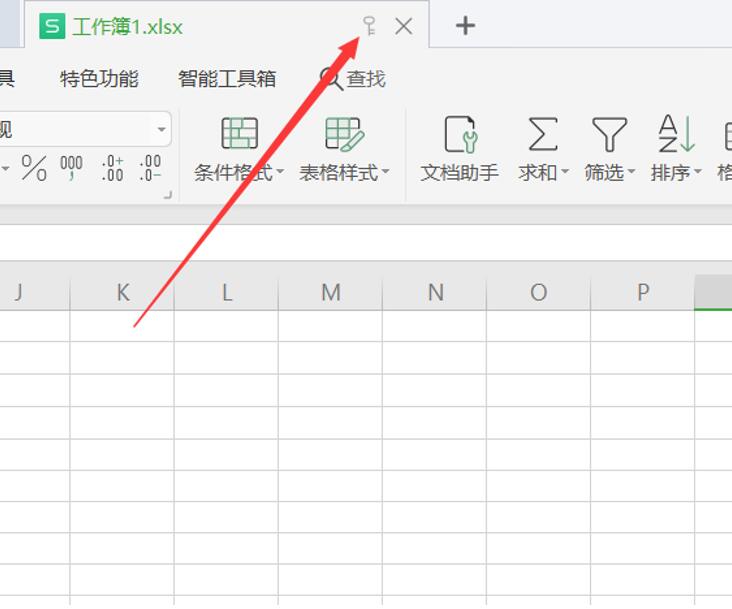Click the 查找 search button

point(352,79)
